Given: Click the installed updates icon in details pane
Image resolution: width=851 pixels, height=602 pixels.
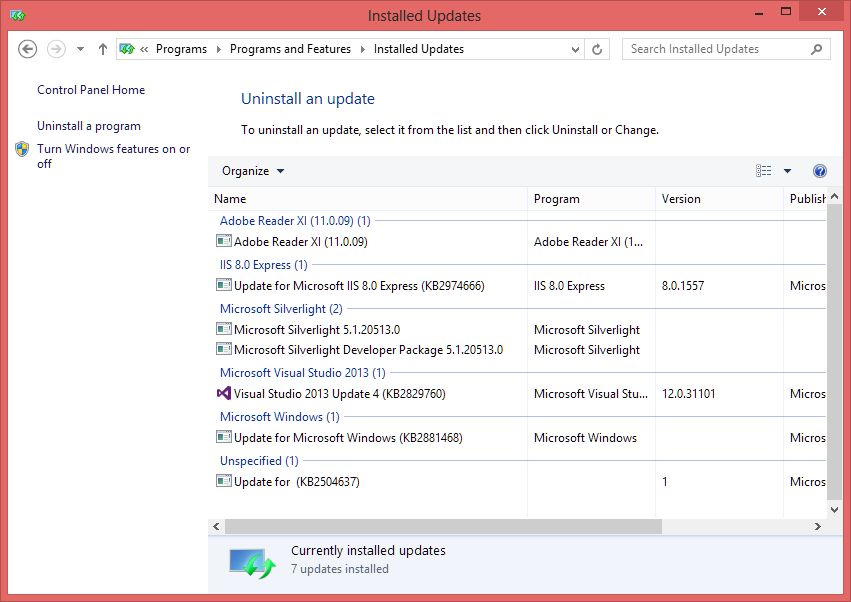Looking at the screenshot, I should pyautogui.click(x=252, y=563).
